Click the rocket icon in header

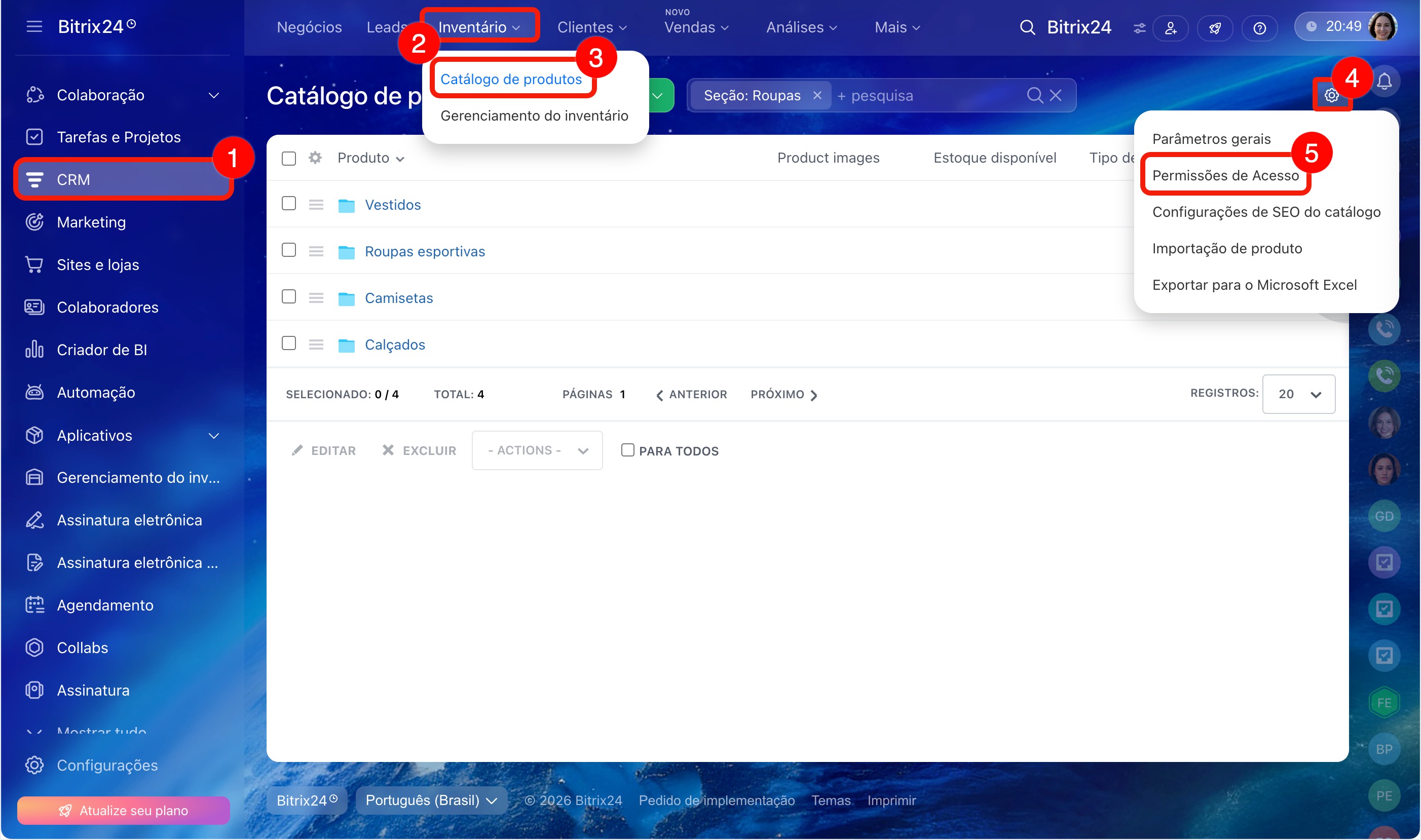click(x=1215, y=28)
